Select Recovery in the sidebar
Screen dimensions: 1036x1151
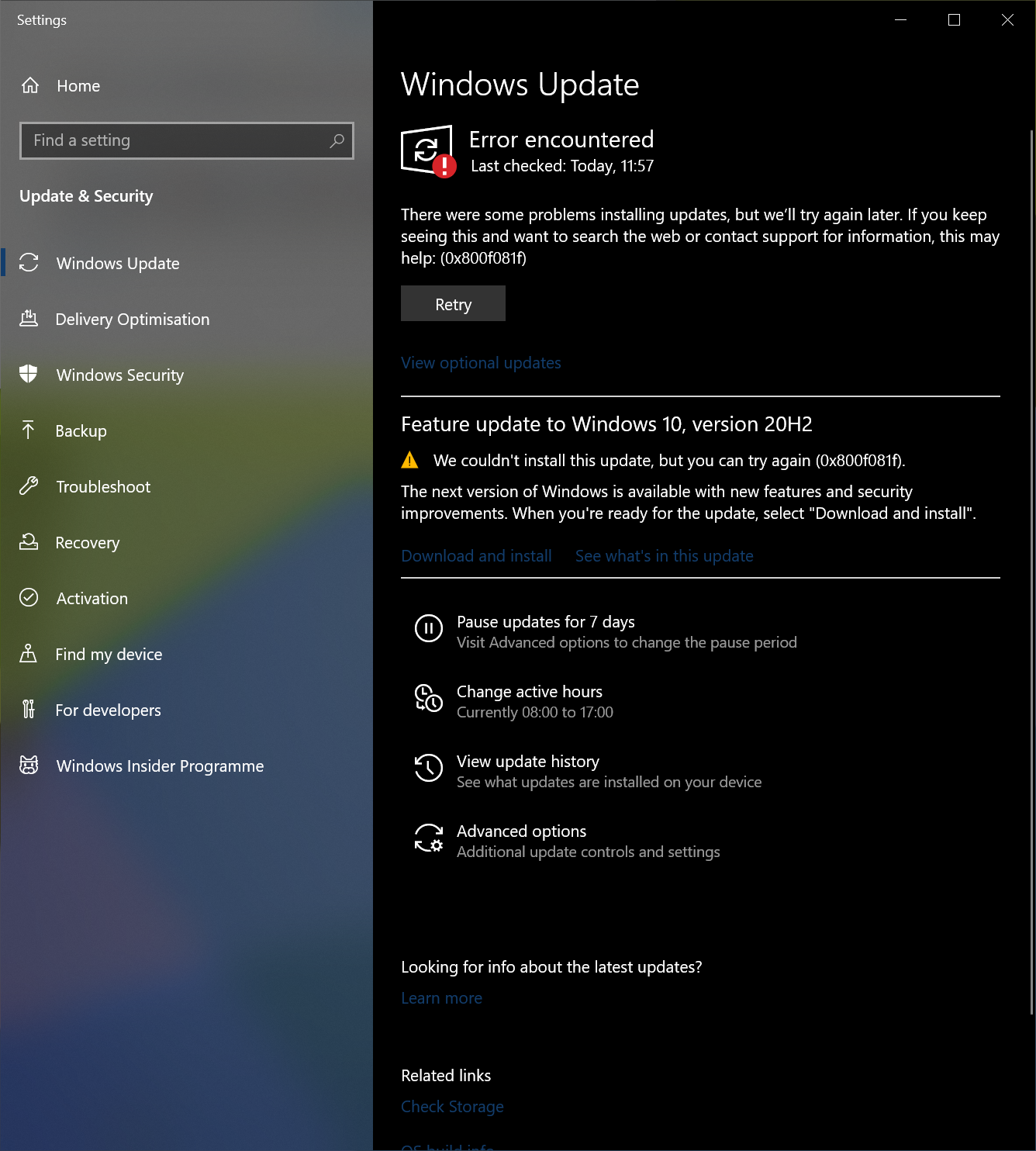(x=186, y=542)
